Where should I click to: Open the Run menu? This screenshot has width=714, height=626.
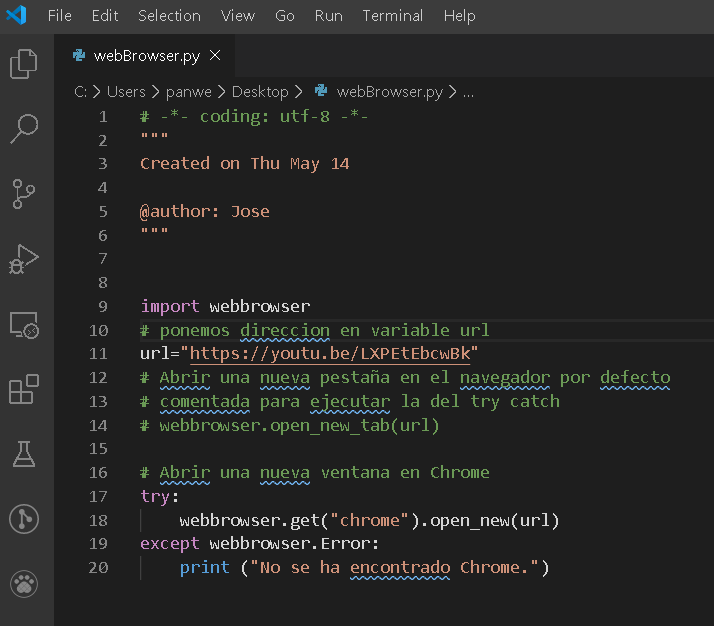coord(328,16)
